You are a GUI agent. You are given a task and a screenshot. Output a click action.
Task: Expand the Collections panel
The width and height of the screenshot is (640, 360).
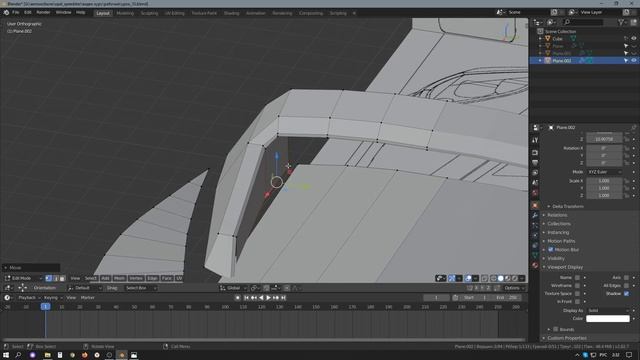(559, 224)
